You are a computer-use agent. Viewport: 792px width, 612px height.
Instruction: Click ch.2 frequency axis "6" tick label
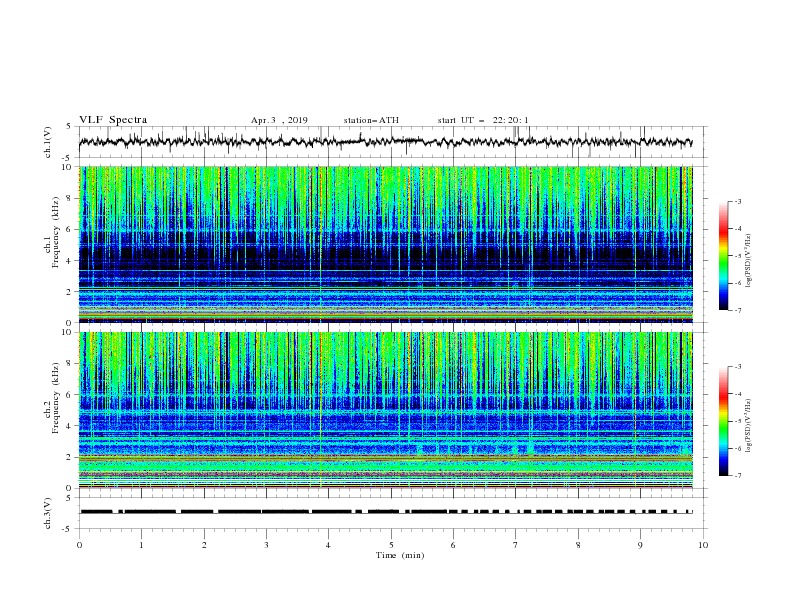pos(70,395)
